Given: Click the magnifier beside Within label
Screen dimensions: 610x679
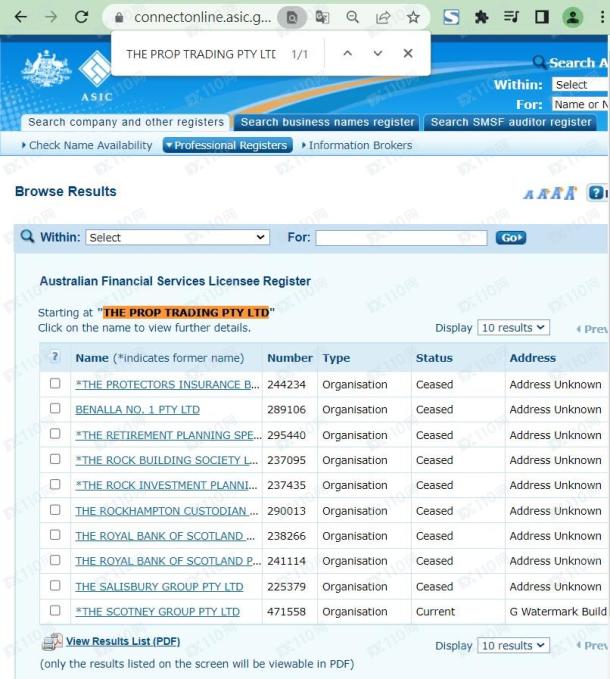Looking at the screenshot, I should [x=27, y=236].
